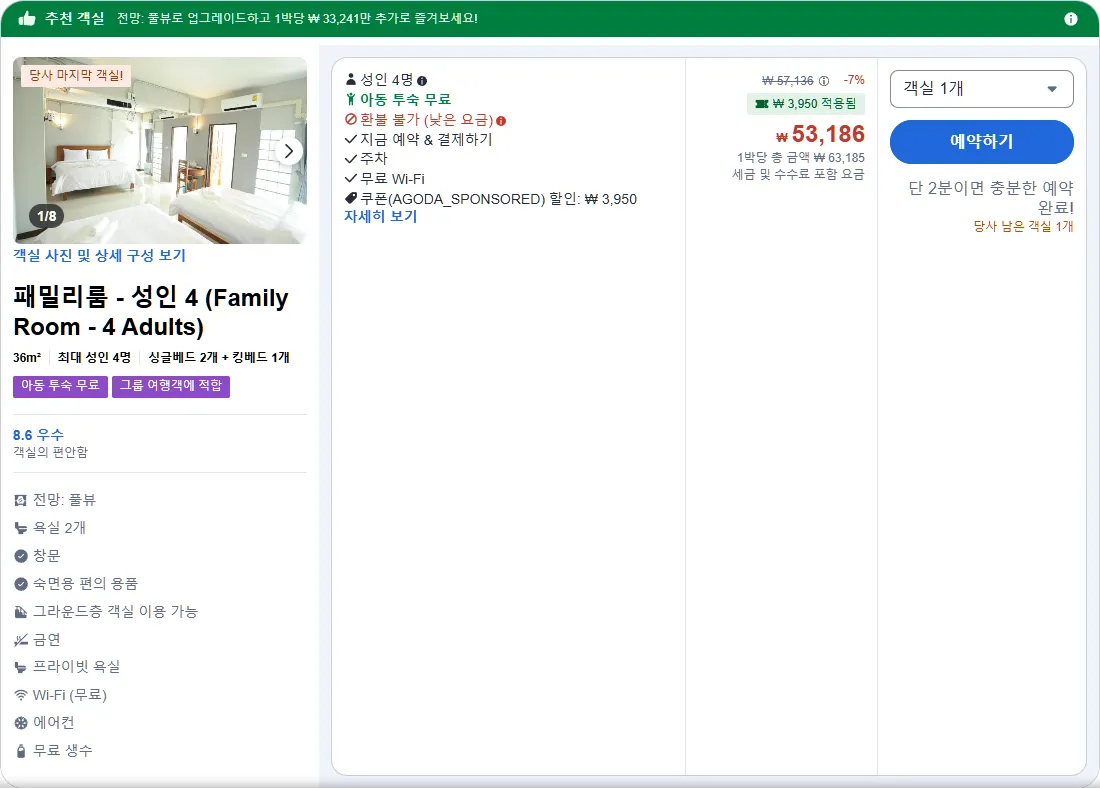Click the price ₩ 53,186
This screenshot has height=789, width=1100.
820,134
